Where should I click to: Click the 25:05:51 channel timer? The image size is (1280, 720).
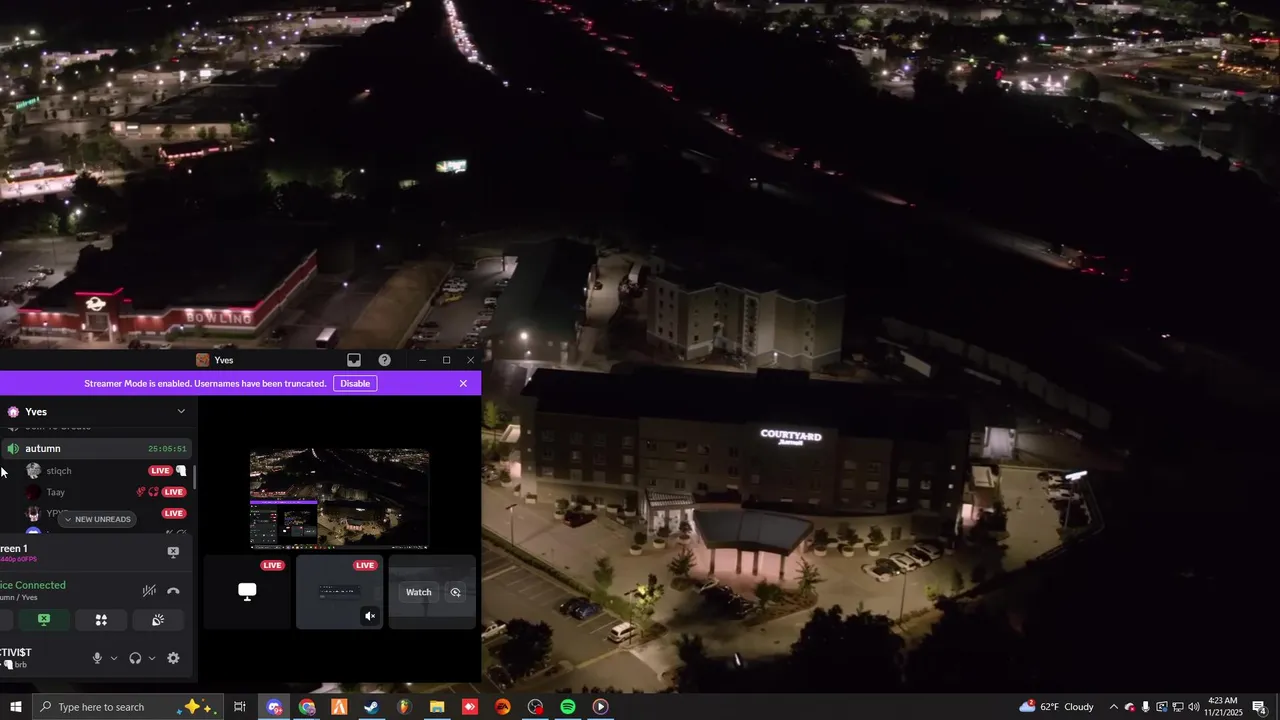tap(167, 449)
